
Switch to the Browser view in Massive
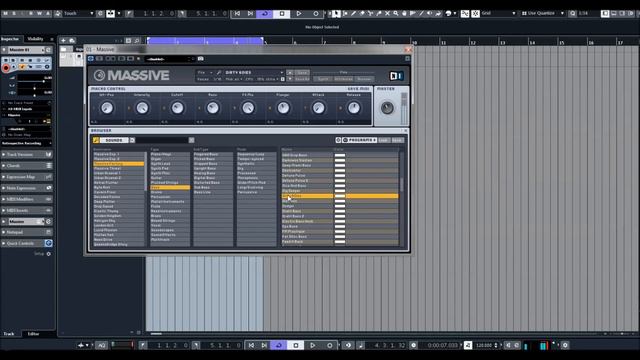(x=364, y=79)
